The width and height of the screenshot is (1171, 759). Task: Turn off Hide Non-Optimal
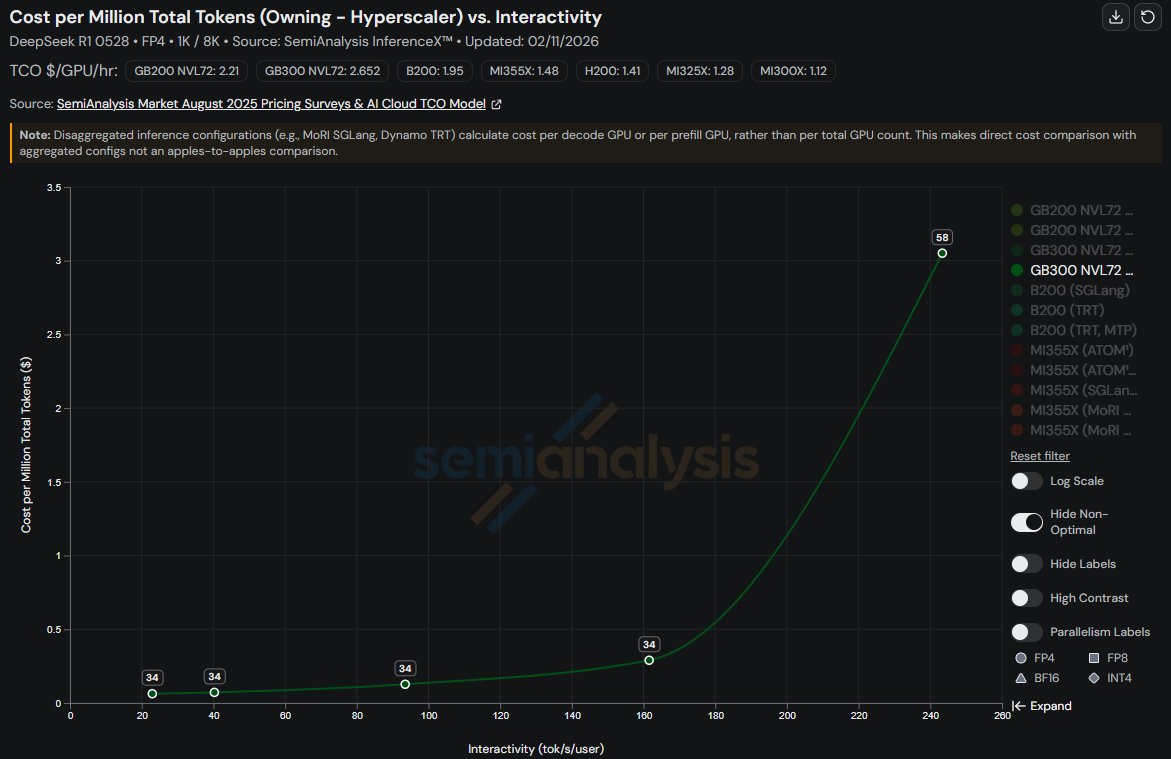click(x=1026, y=522)
